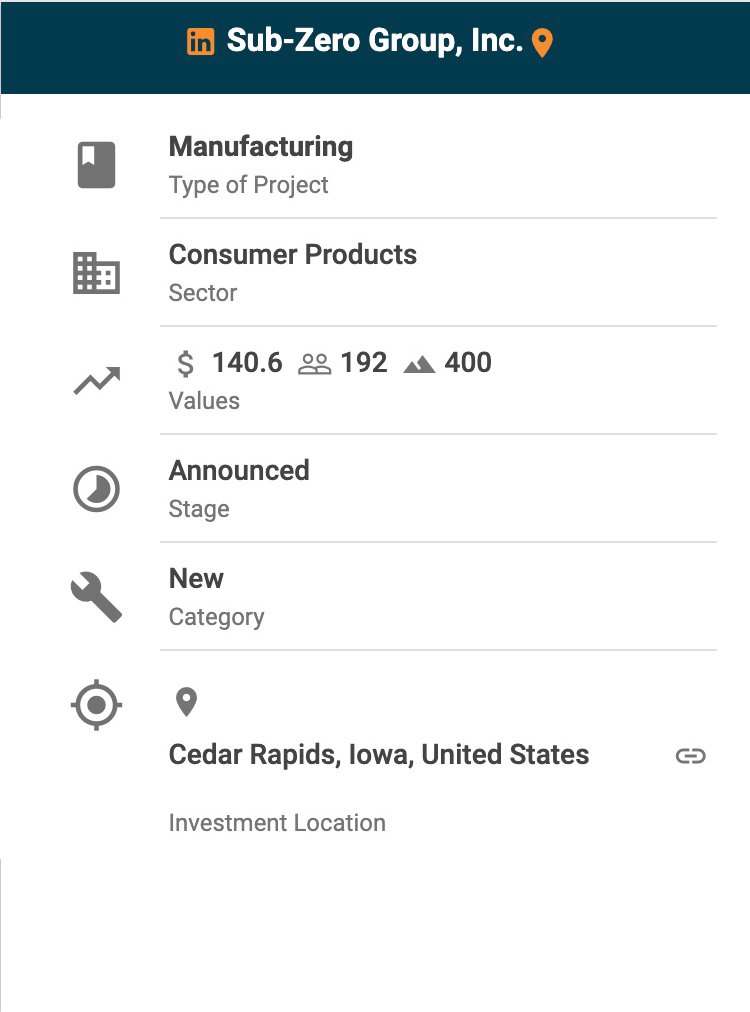The height and width of the screenshot is (1012, 750).
Task: Click the Sub-Zero Group, Inc. title
Action: (x=375, y=42)
